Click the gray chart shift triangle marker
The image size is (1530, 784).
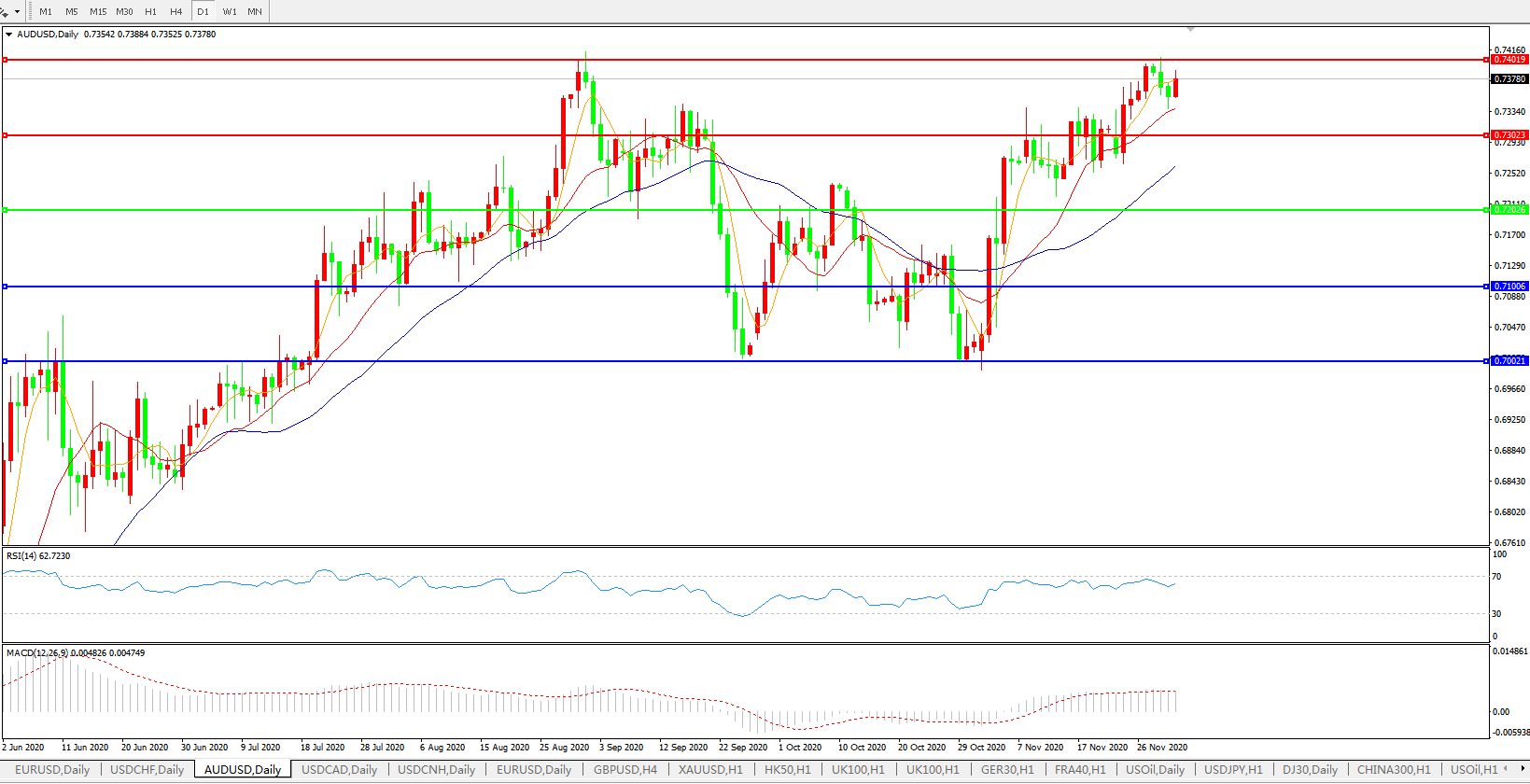(1190, 30)
